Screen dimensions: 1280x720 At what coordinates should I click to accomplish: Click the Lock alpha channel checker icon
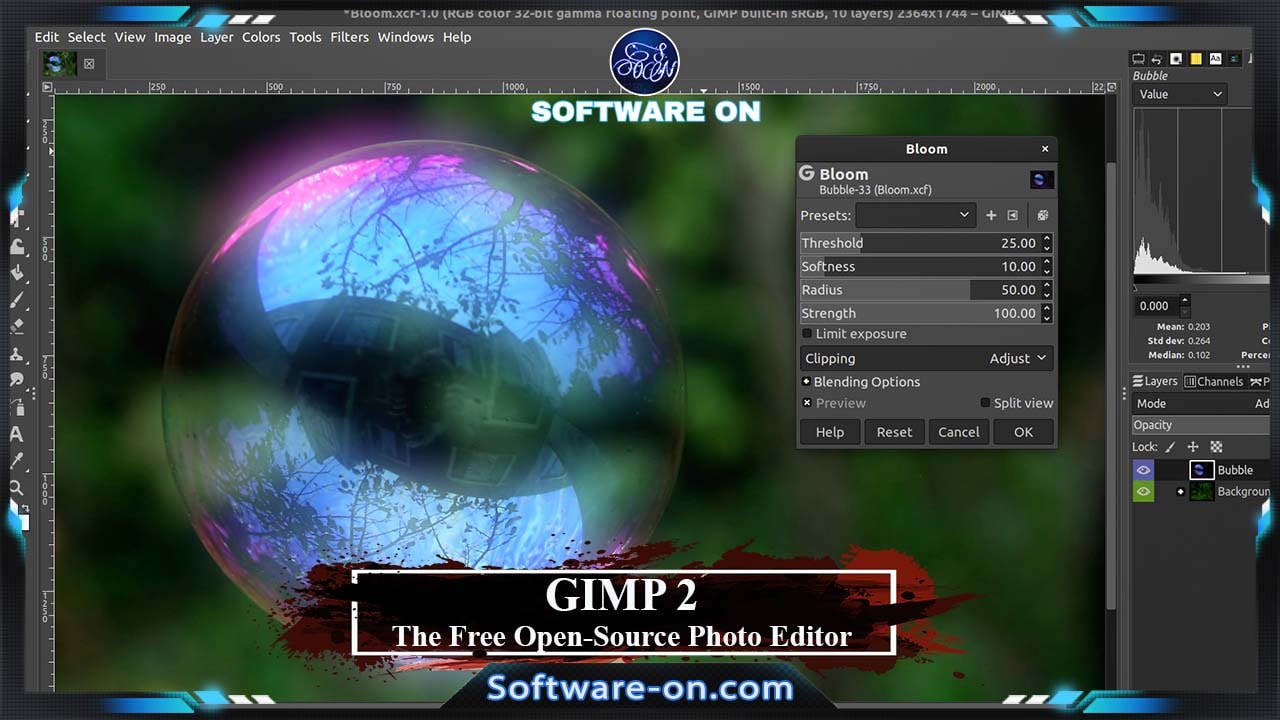(x=1216, y=447)
